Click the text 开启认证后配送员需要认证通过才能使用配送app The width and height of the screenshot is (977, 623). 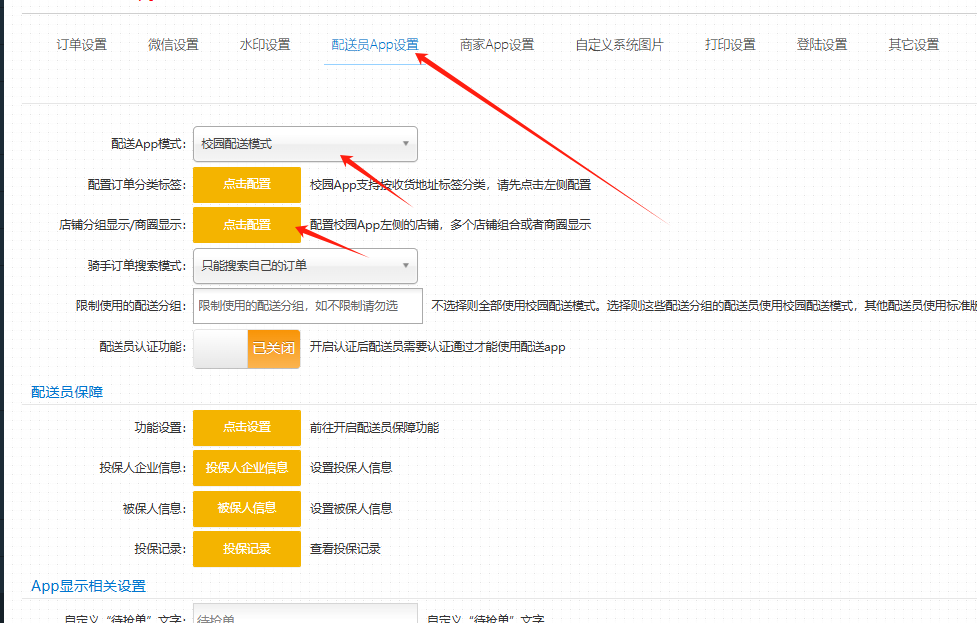437,347
